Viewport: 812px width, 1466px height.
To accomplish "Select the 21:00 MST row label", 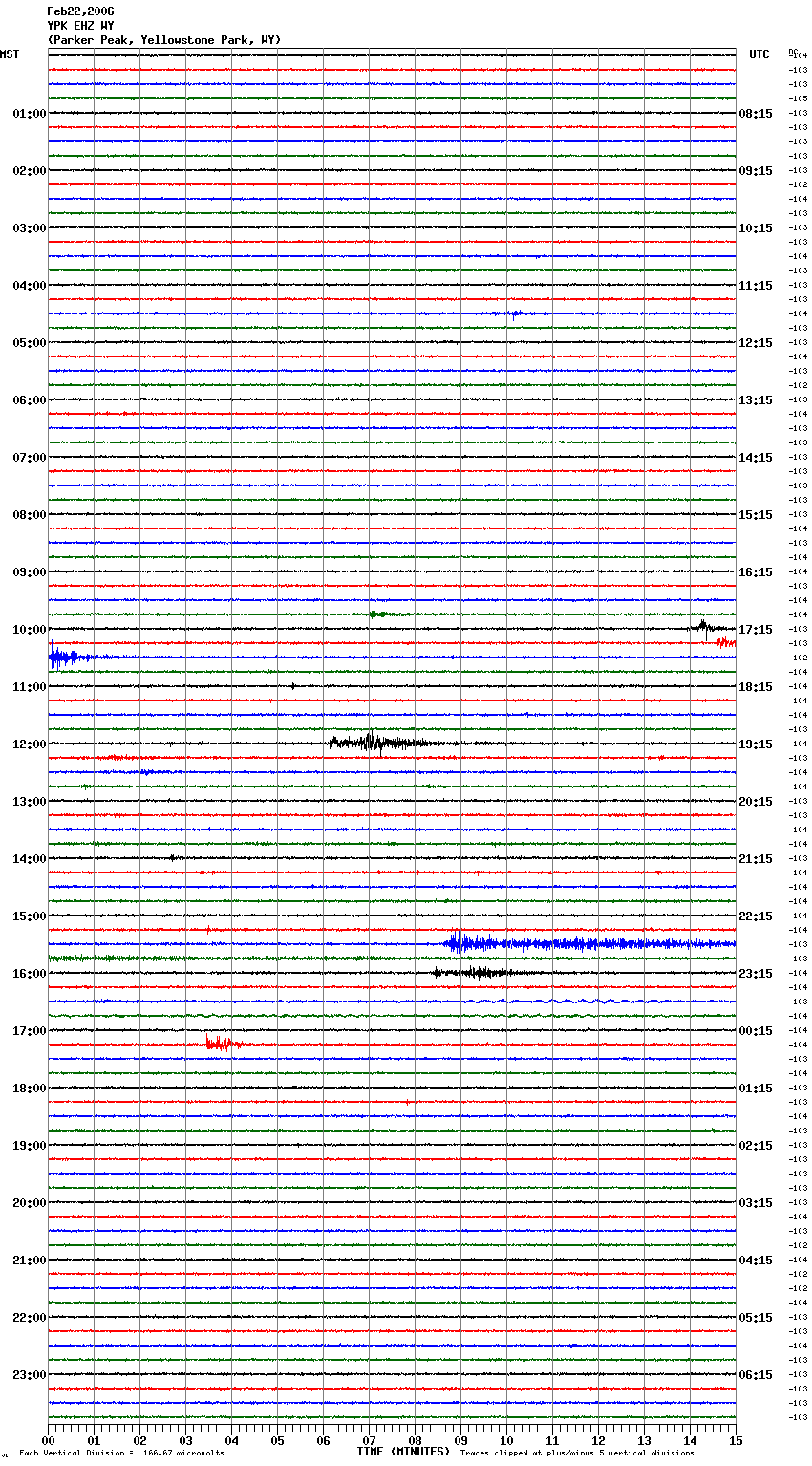I will (30, 1261).
